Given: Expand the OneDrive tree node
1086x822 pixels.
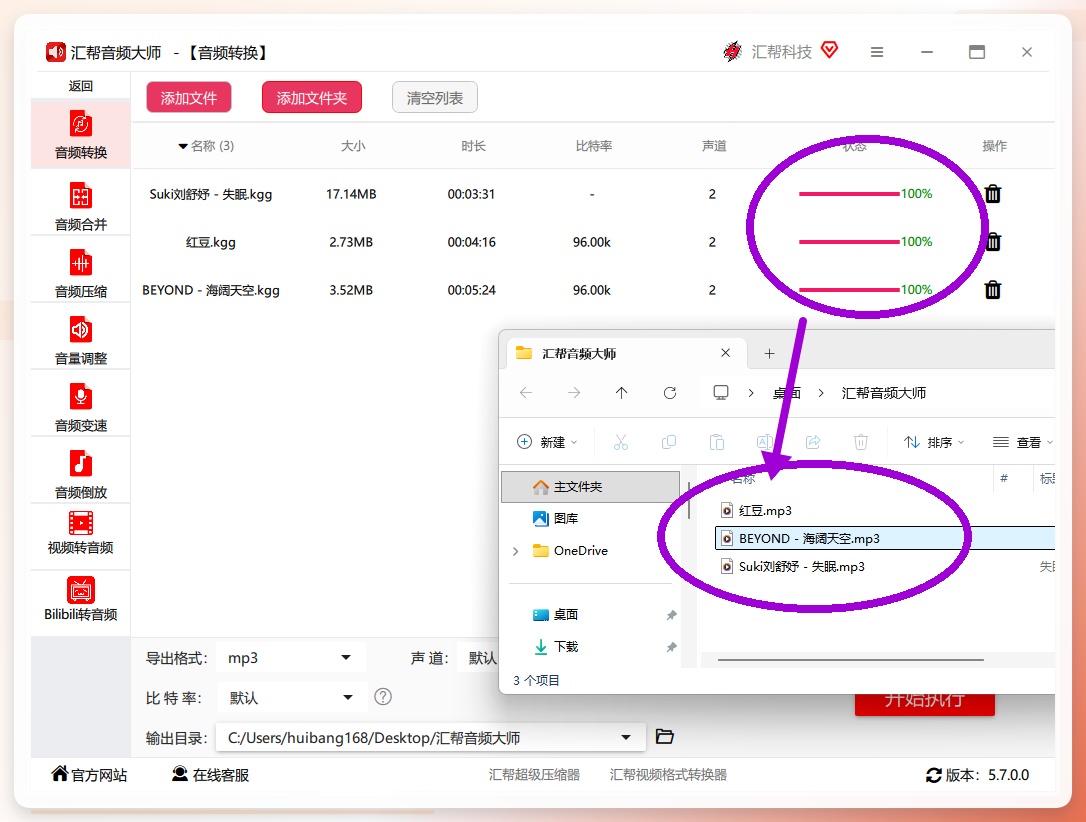Looking at the screenshot, I should [x=515, y=551].
